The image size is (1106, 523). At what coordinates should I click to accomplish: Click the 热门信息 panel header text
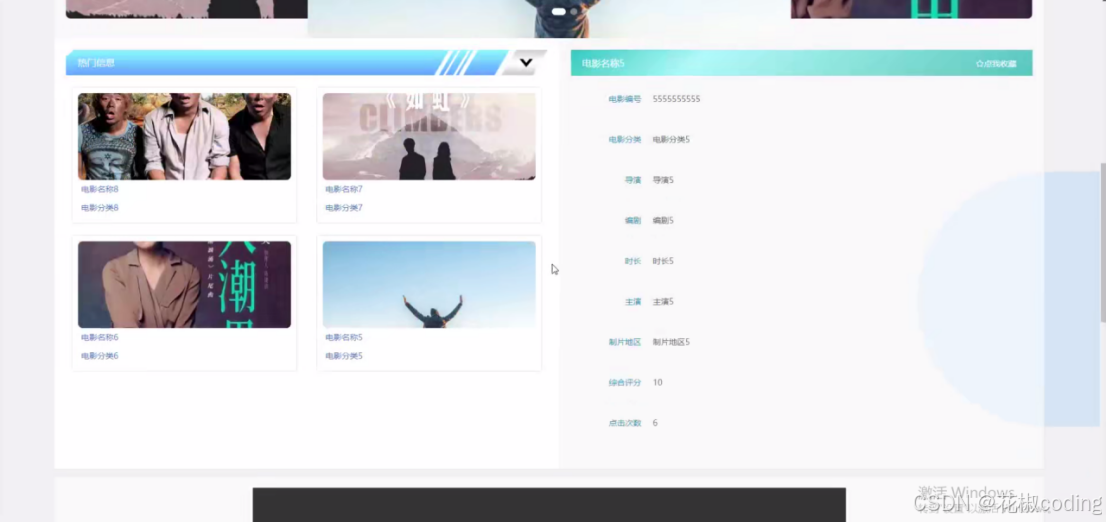(x=96, y=63)
